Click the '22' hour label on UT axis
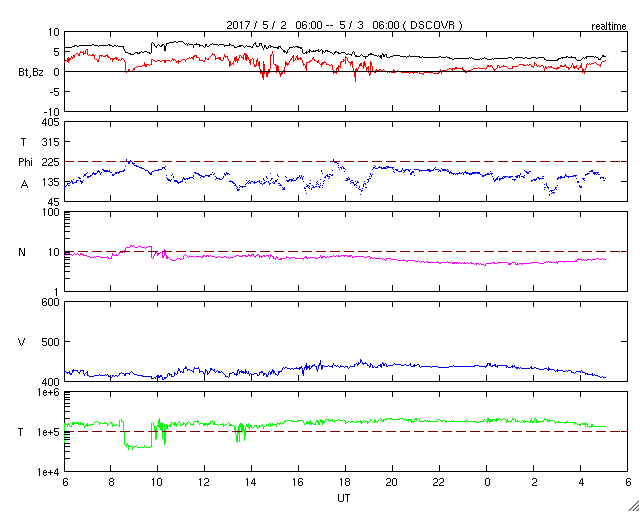Viewport: 640px width, 512px height. (x=439, y=482)
